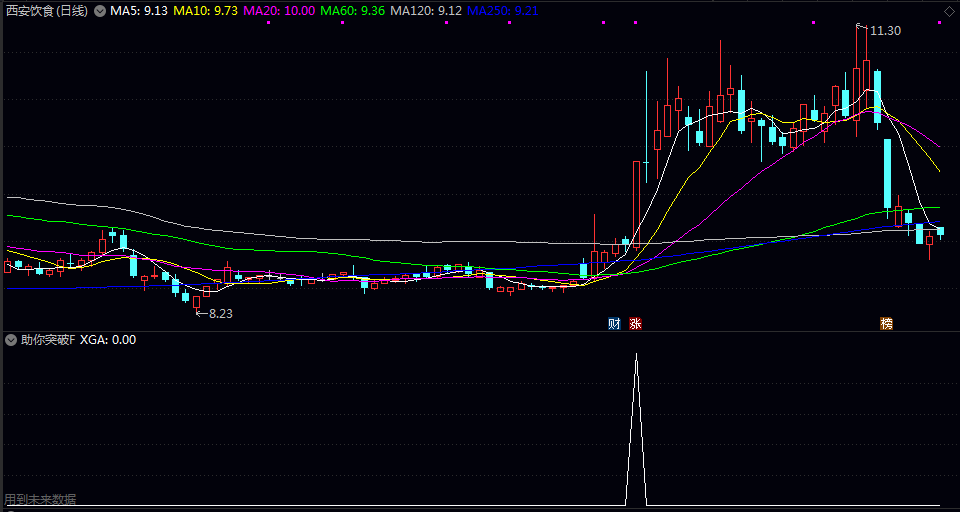Click the 助你突破F indicator name
Viewport: 960px width, 512px height.
click(48, 340)
